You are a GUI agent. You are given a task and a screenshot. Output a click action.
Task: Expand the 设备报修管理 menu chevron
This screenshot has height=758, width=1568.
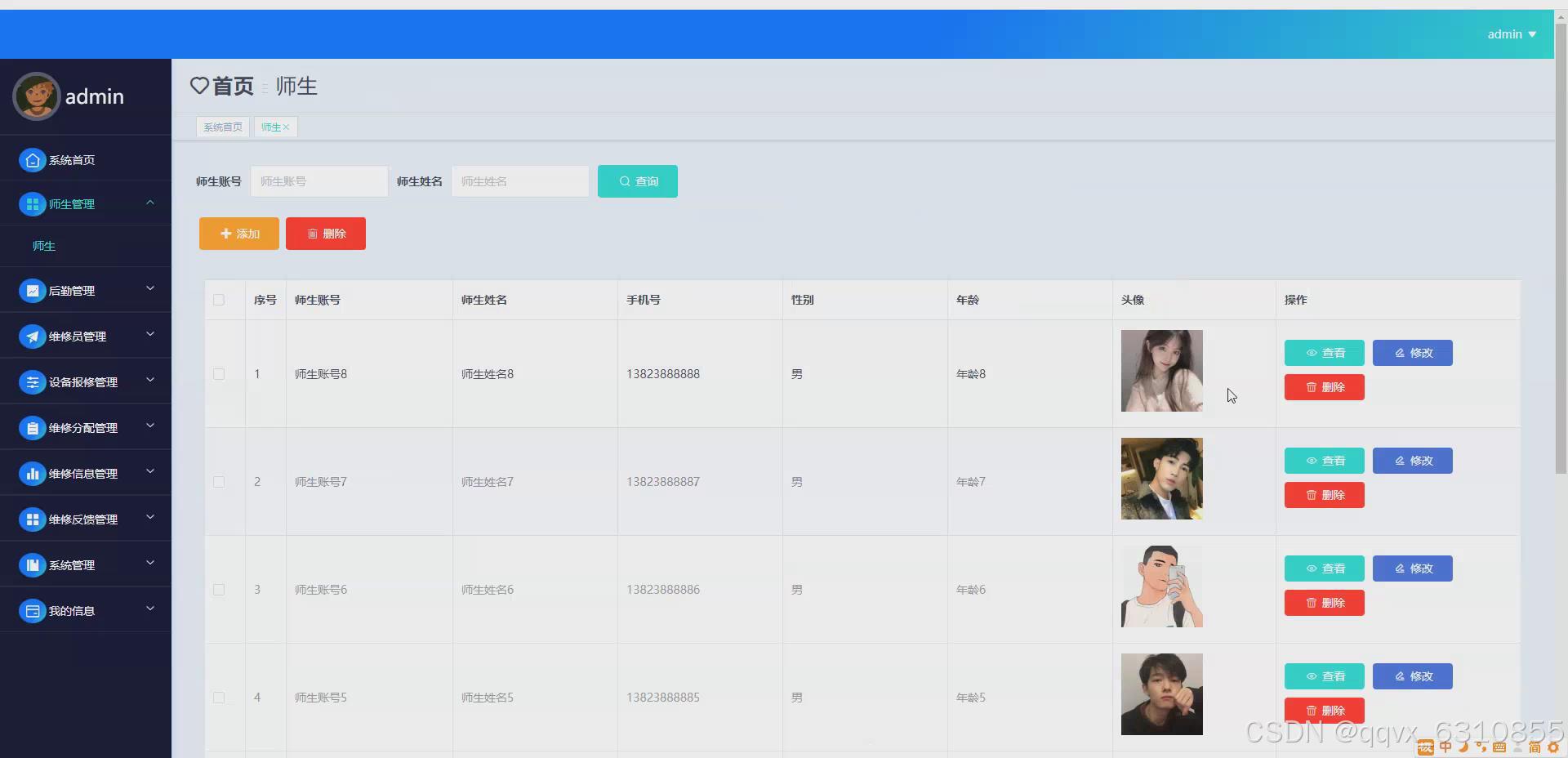coord(150,380)
